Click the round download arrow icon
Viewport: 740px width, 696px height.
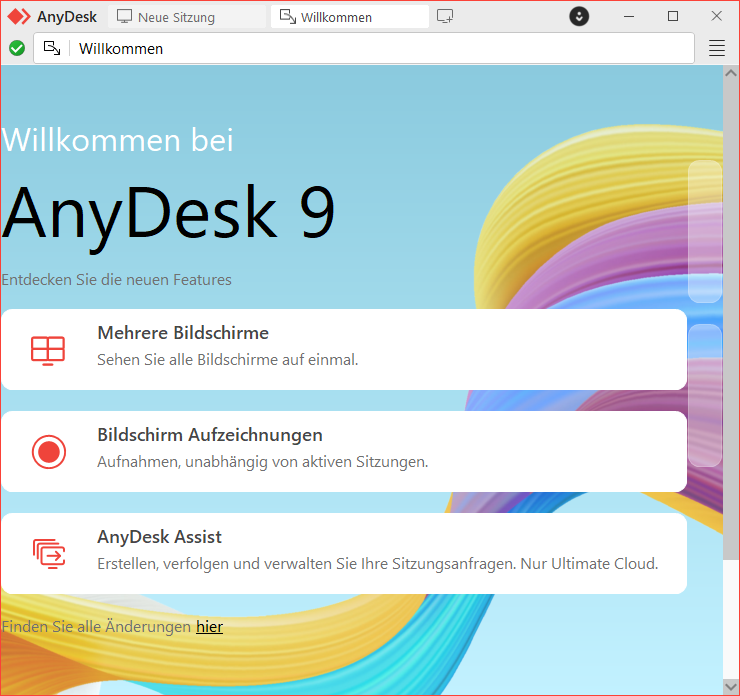pyautogui.click(x=579, y=17)
